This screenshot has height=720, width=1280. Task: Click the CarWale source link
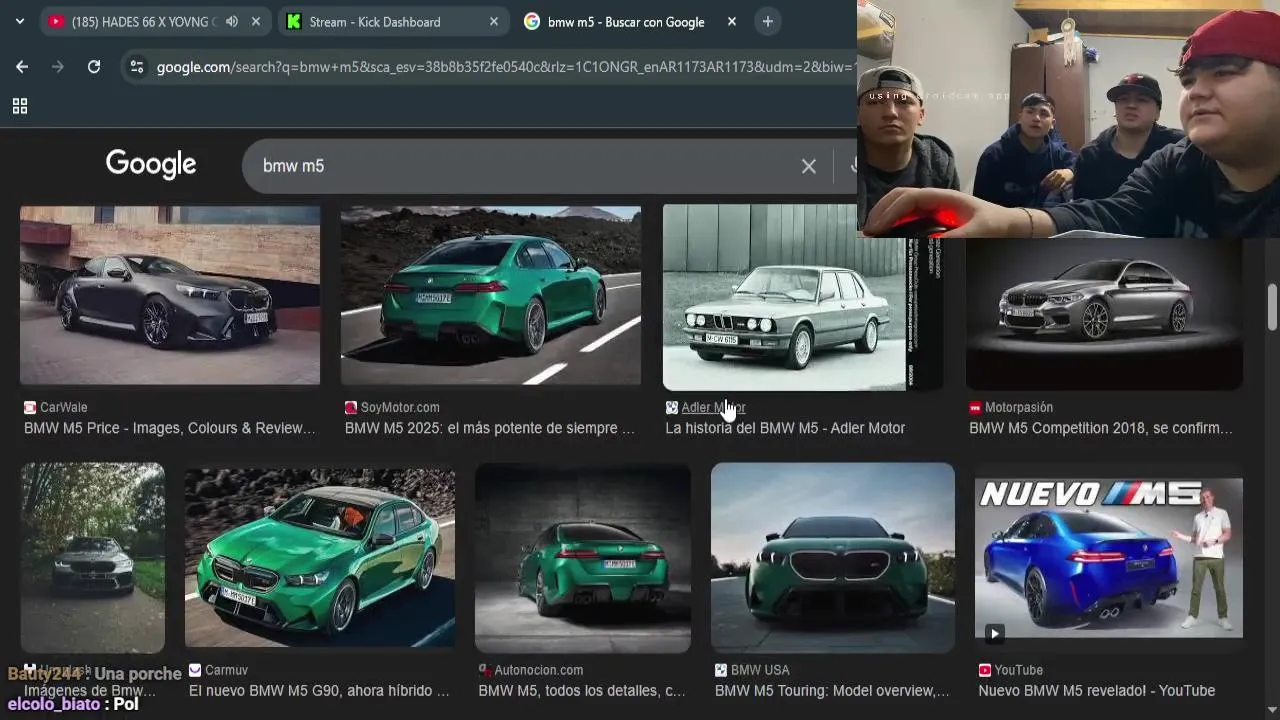click(x=64, y=407)
